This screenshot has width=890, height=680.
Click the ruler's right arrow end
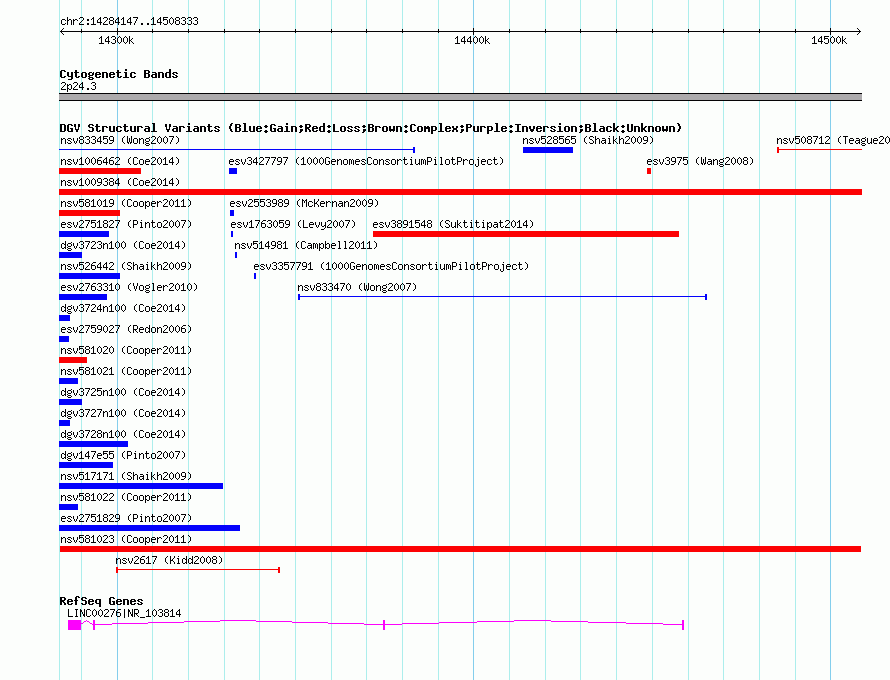[x=859, y=31]
